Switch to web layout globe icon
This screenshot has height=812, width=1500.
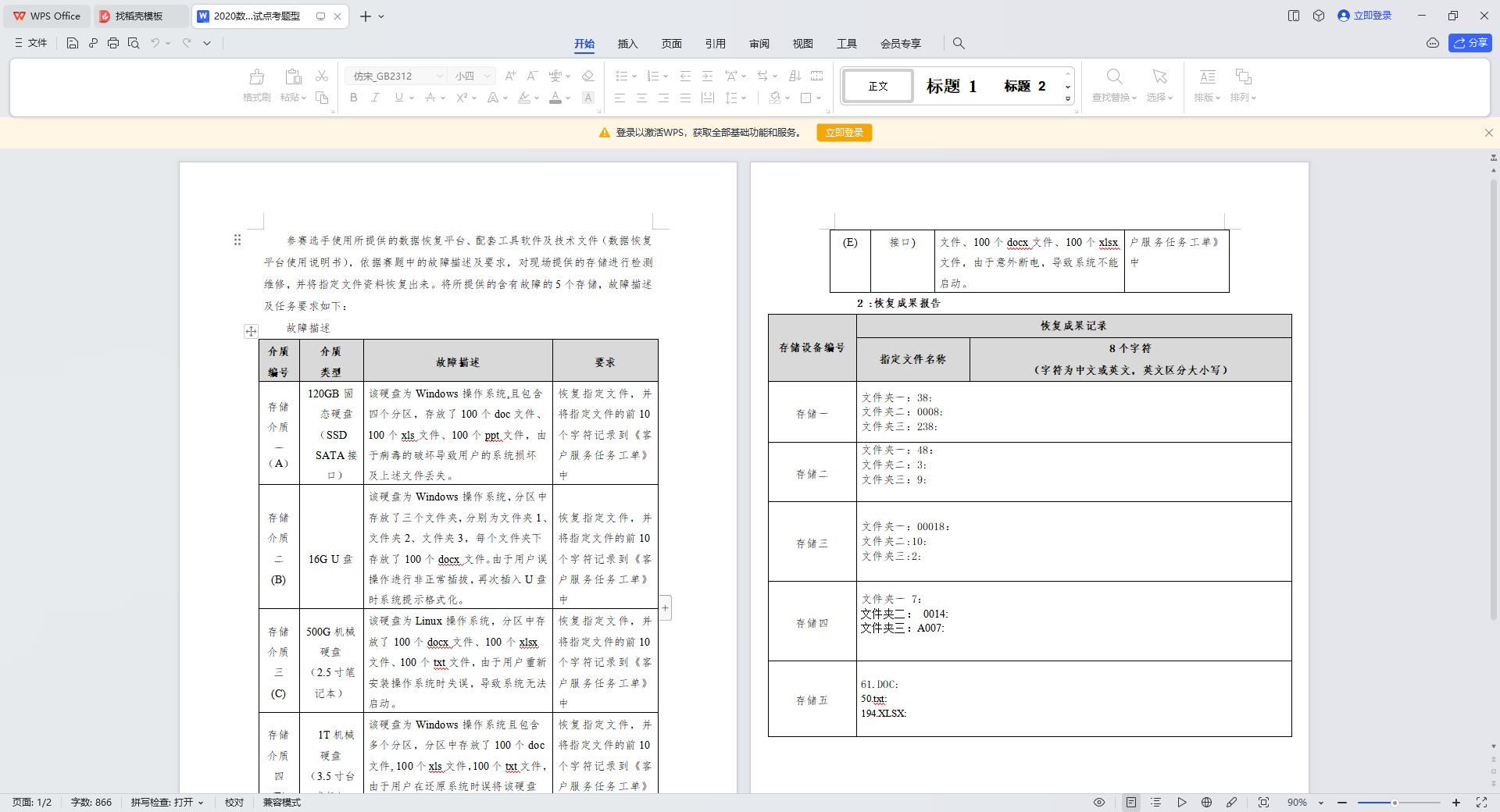(1206, 802)
